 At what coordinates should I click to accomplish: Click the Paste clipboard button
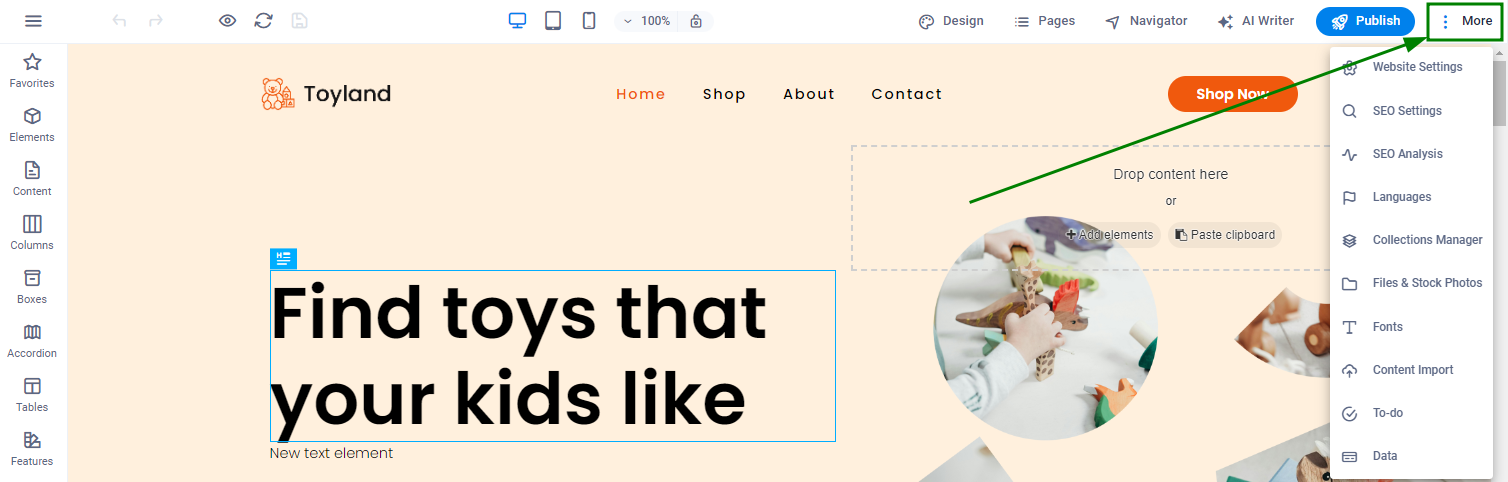(1225, 235)
